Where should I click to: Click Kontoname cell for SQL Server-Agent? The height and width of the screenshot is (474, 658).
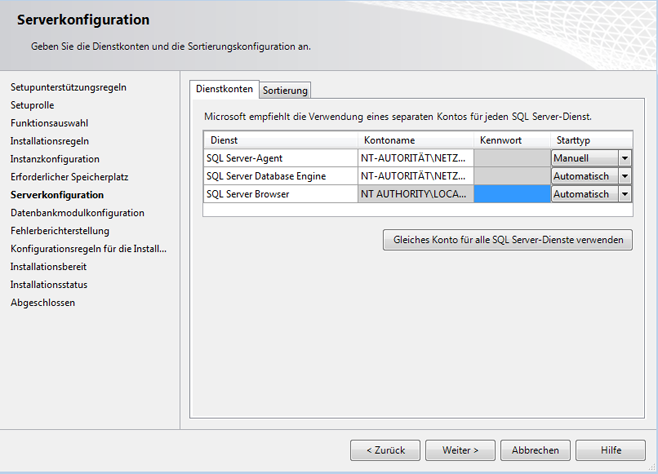point(415,158)
